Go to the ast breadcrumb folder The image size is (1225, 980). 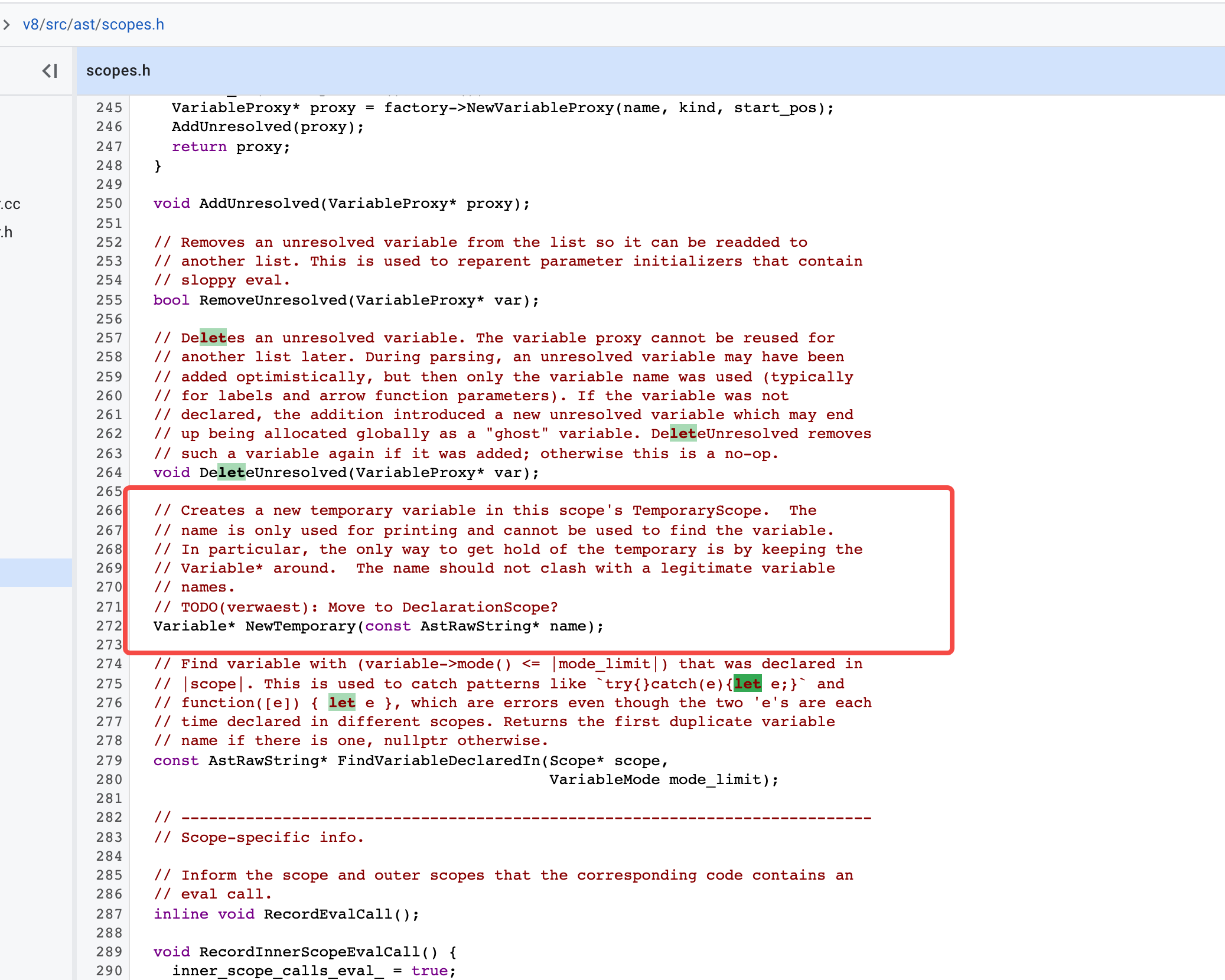84,24
